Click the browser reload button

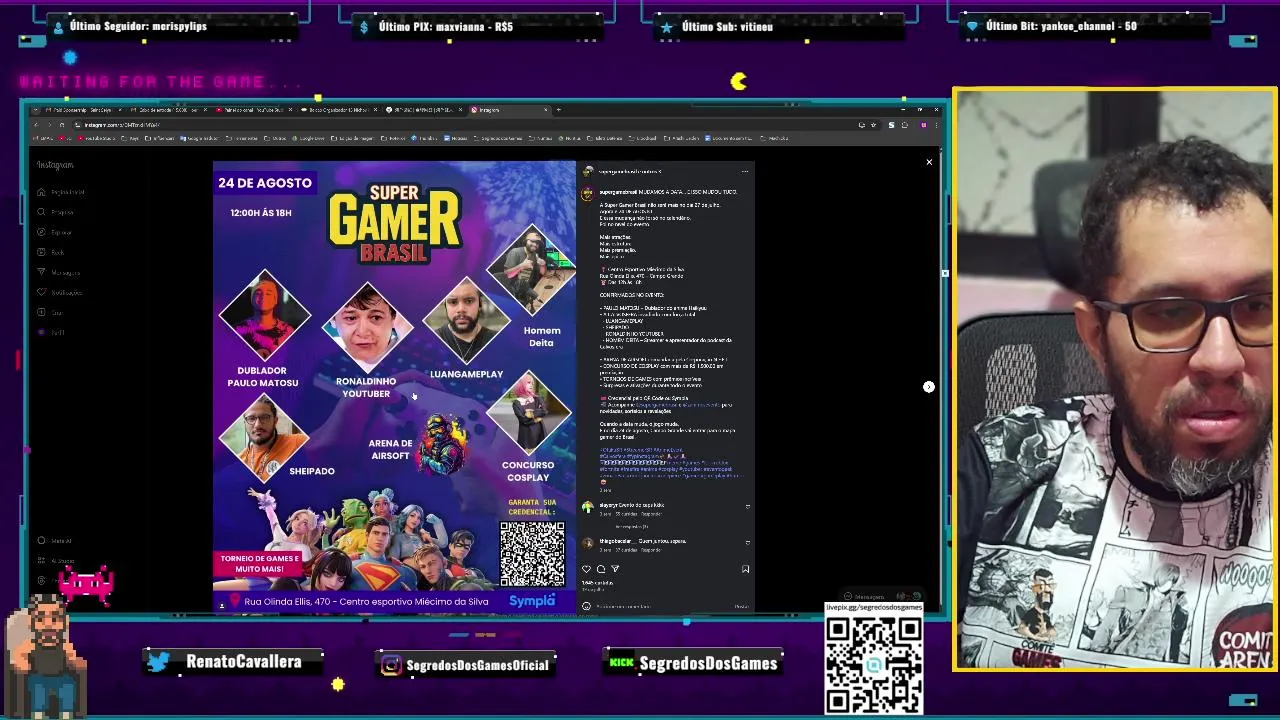click(62, 125)
